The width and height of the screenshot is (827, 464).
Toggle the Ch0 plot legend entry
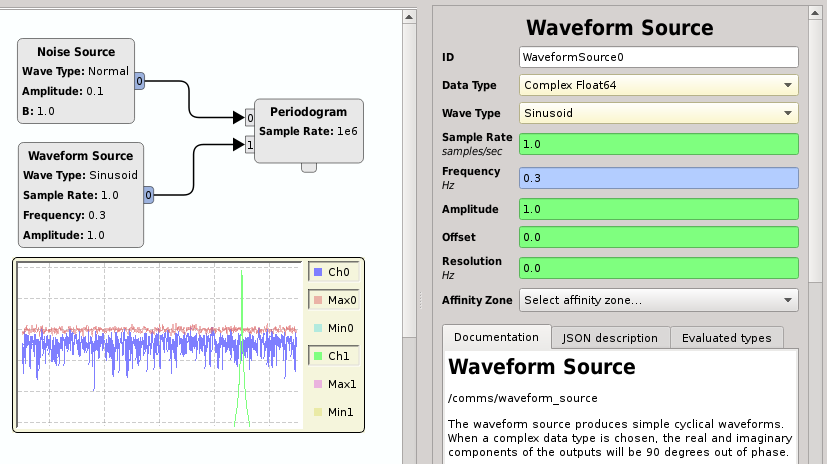pyautogui.click(x=331, y=272)
